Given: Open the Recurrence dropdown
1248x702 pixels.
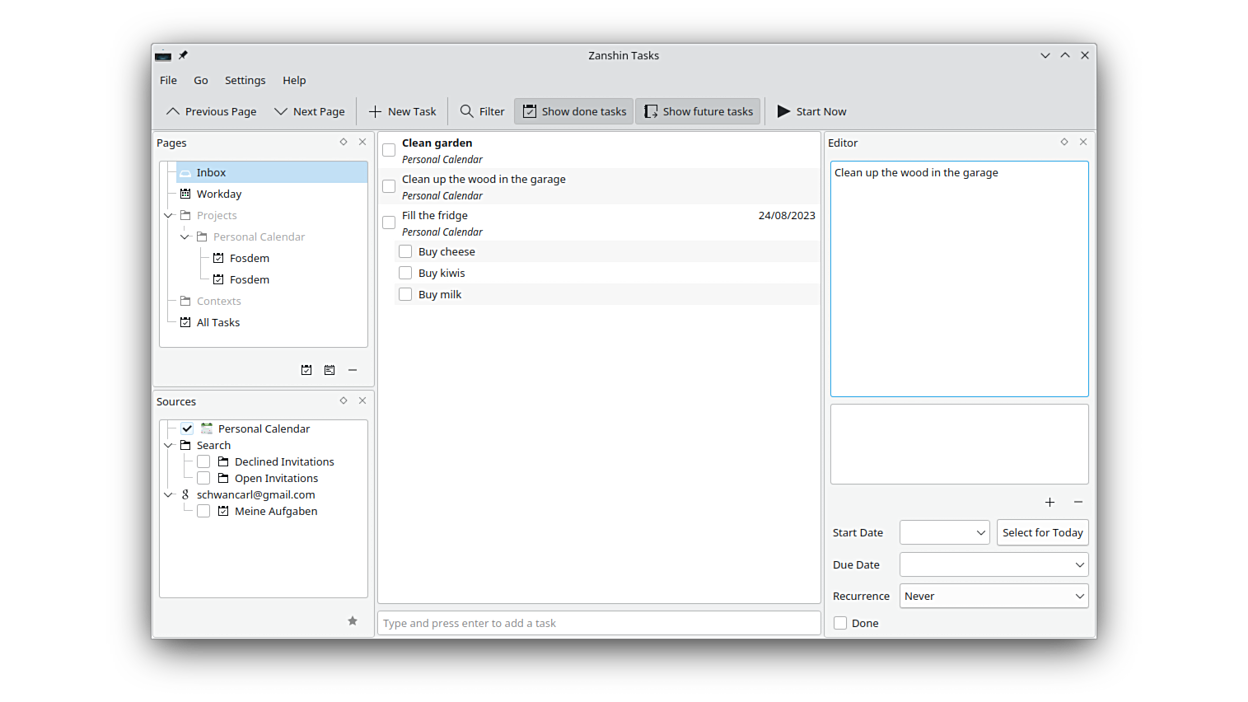Looking at the screenshot, I should [993, 596].
